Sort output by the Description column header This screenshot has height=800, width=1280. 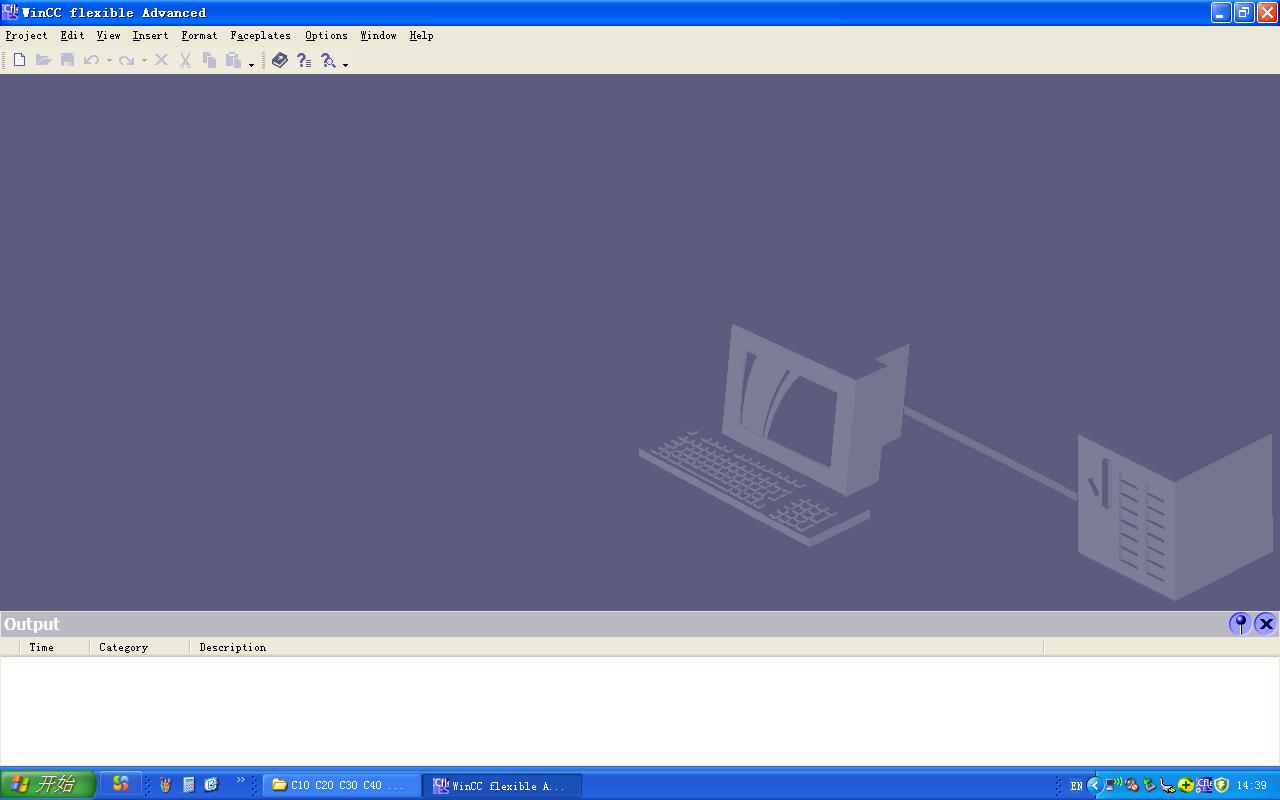(x=616, y=647)
